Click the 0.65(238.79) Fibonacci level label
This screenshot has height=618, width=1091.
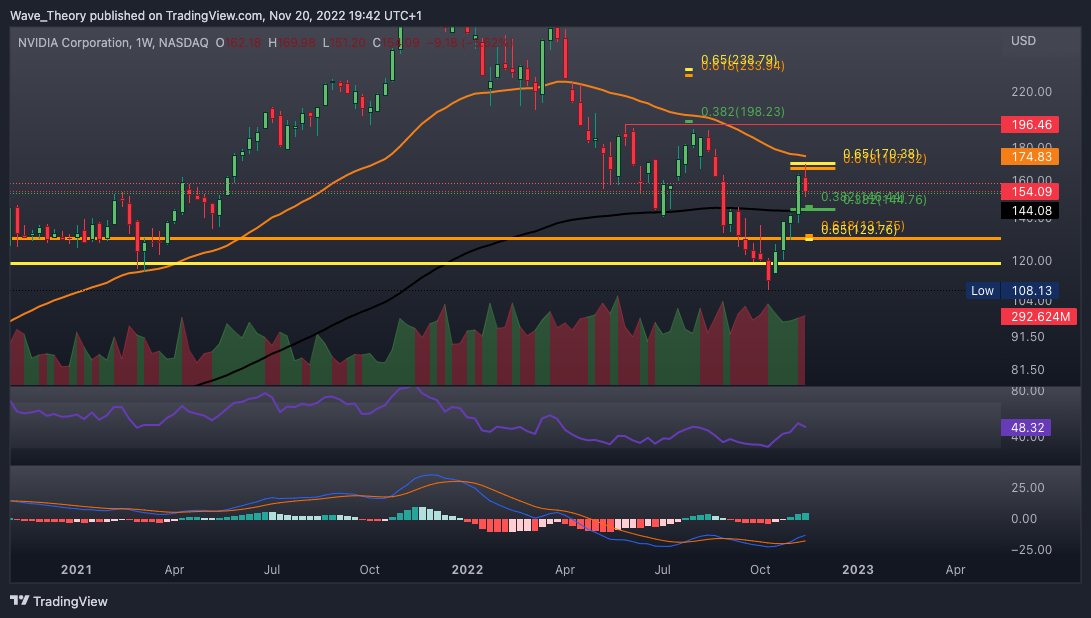[738, 60]
